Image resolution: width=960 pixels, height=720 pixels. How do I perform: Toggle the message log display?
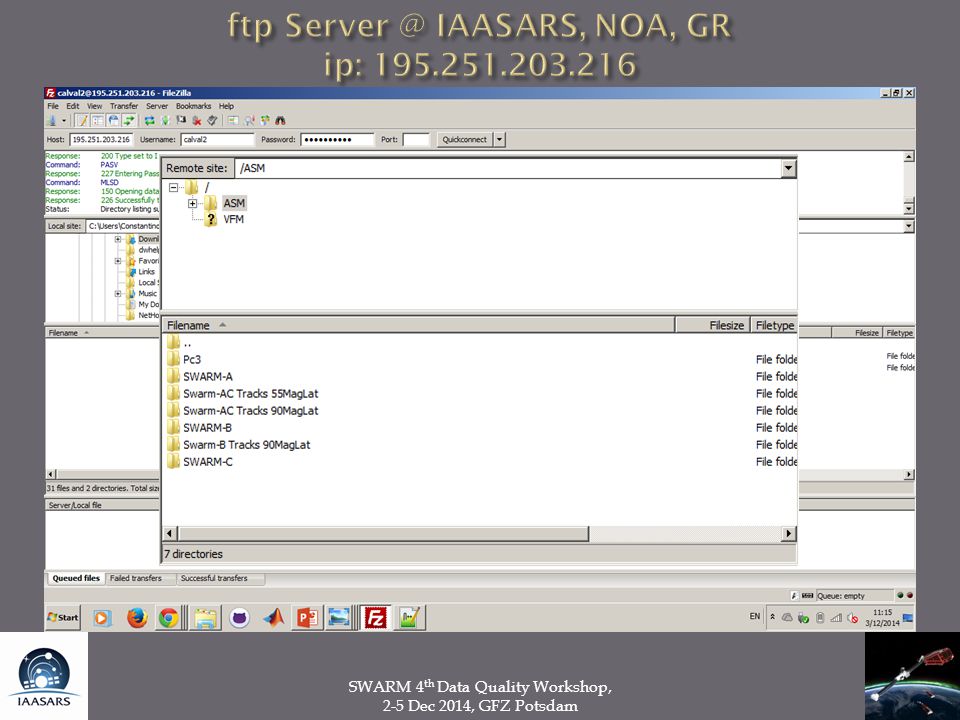click(81, 120)
